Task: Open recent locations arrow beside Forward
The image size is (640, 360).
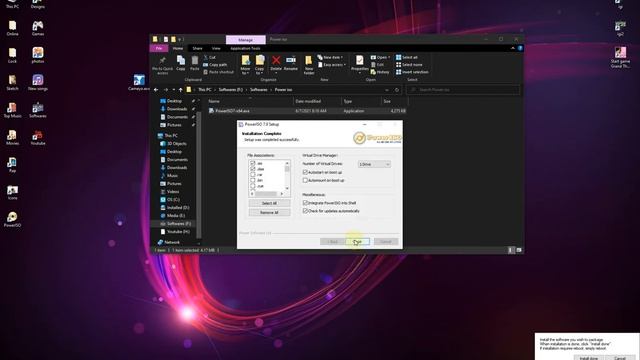Action: click(x=174, y=90)
